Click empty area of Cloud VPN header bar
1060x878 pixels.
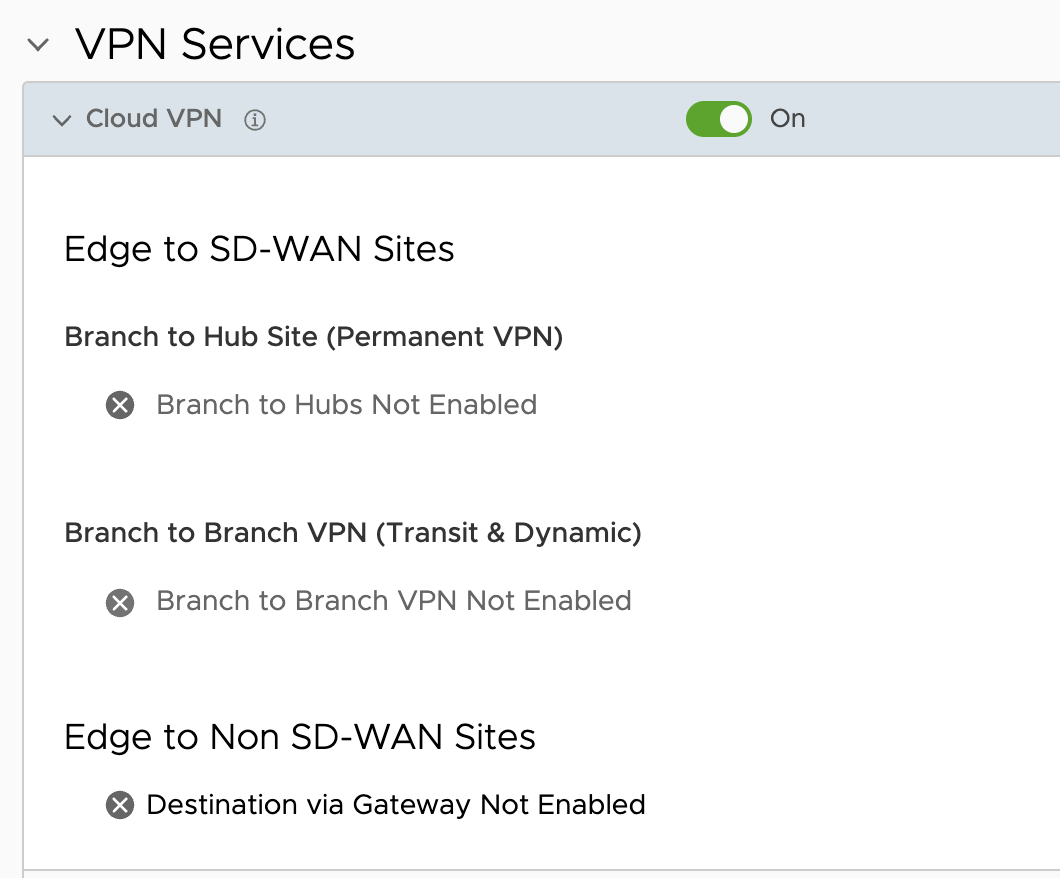coord(473,119)
